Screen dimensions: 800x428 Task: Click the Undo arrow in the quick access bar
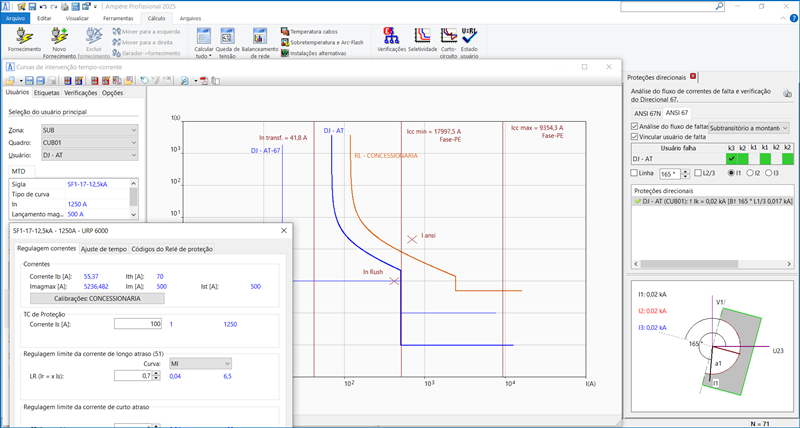[x=42, y=7]
